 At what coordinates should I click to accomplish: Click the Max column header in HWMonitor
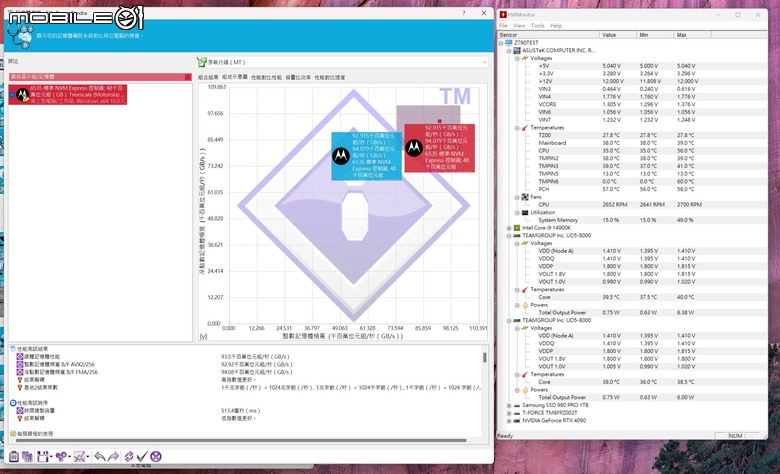[692, 35]
